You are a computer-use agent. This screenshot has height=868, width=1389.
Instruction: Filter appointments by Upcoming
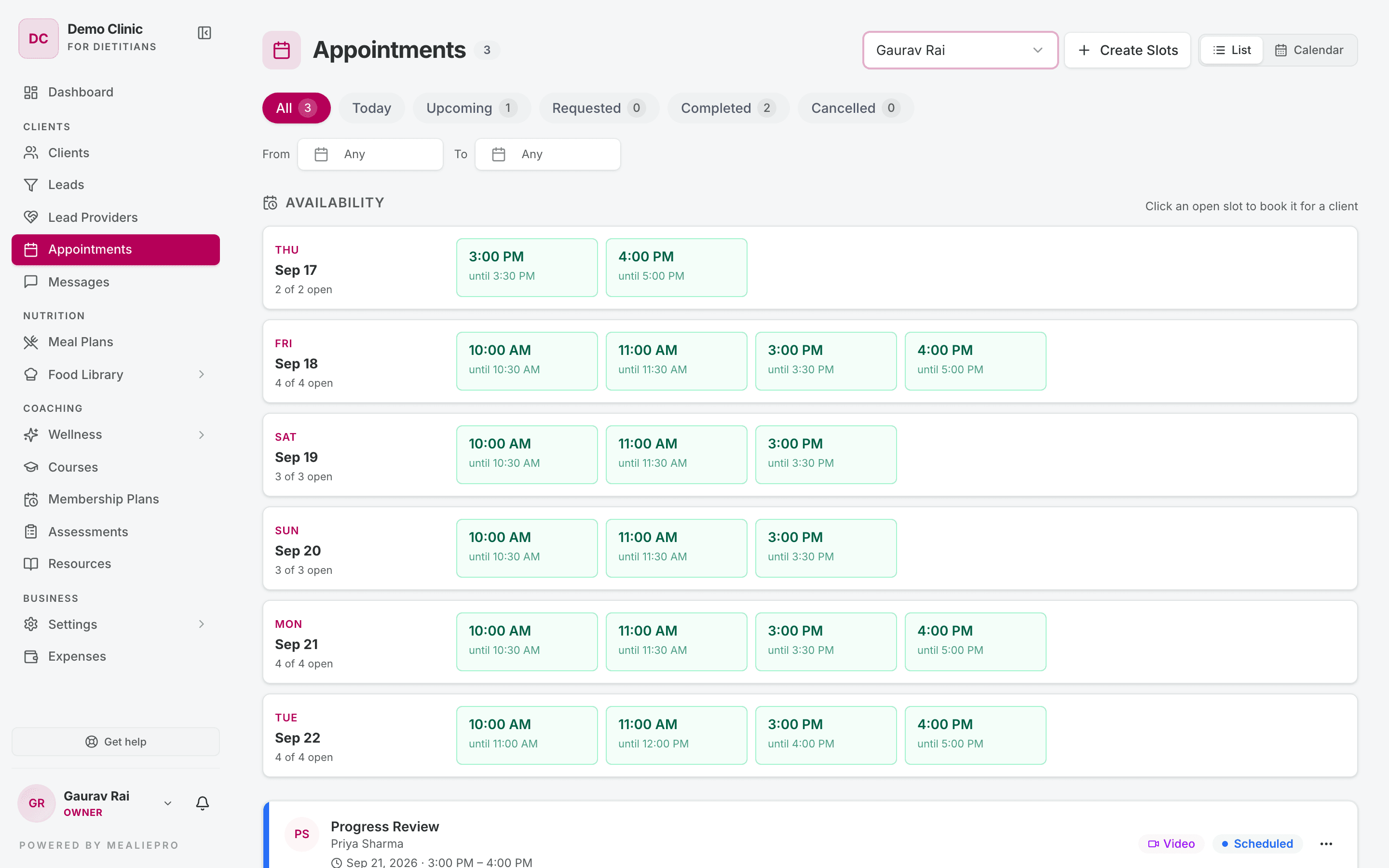471,108
